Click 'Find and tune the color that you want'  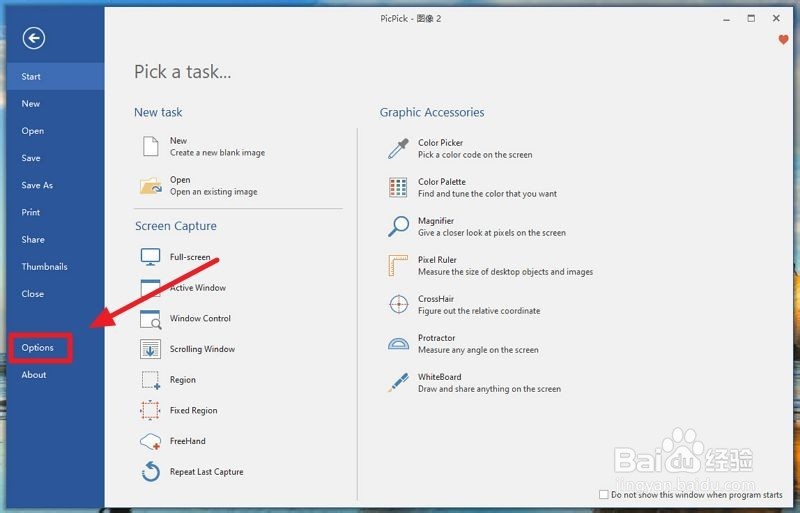(x=487, y=194)
